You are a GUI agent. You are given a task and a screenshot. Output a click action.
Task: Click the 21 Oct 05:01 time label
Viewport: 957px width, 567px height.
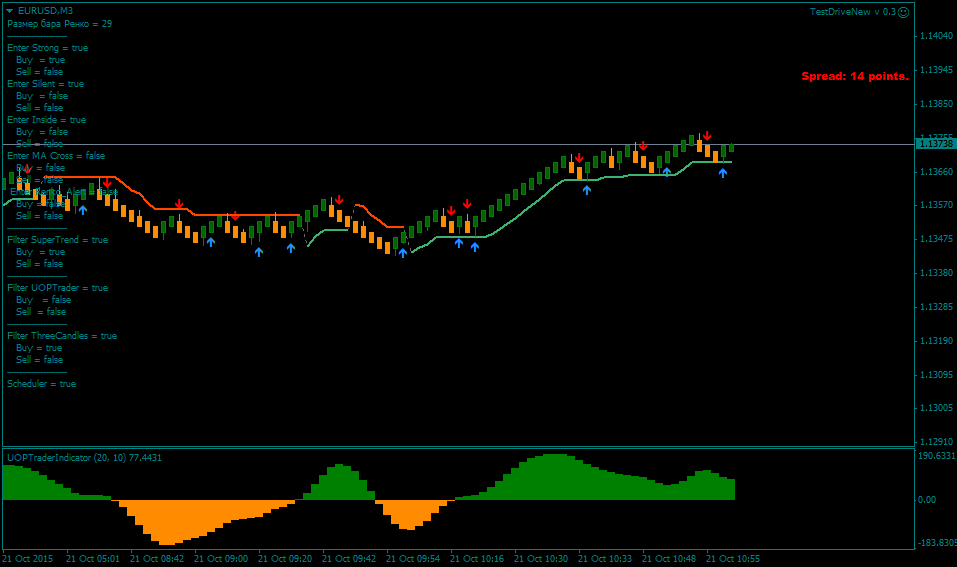[93, 558]
